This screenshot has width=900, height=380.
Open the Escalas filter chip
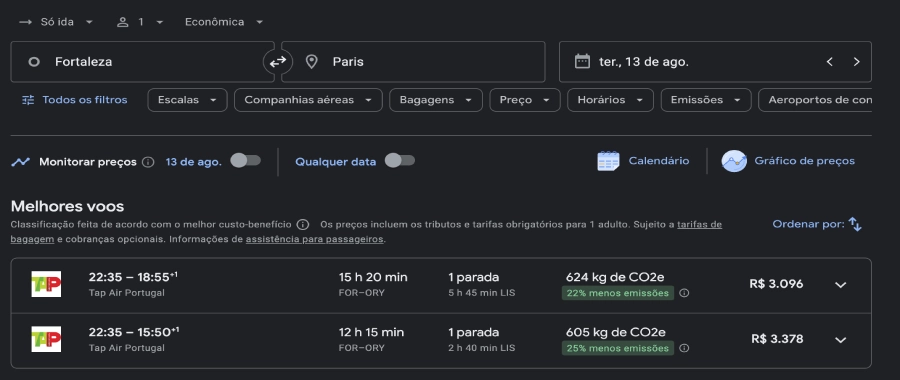coord(188,100)
